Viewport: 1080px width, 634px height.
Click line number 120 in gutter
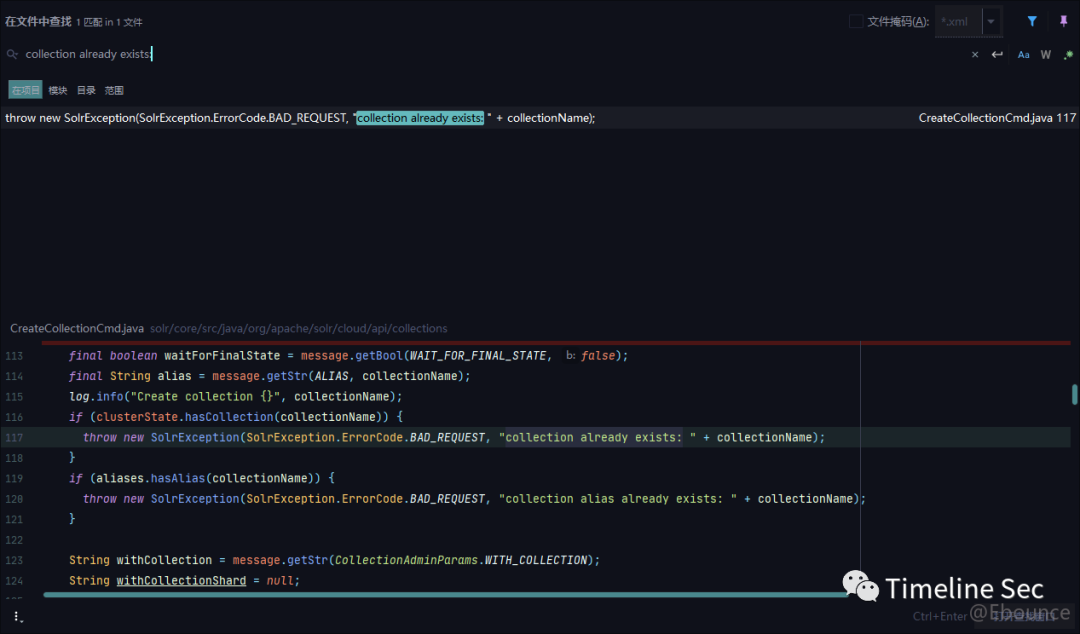pyautogui.click(x=14, y=499)
